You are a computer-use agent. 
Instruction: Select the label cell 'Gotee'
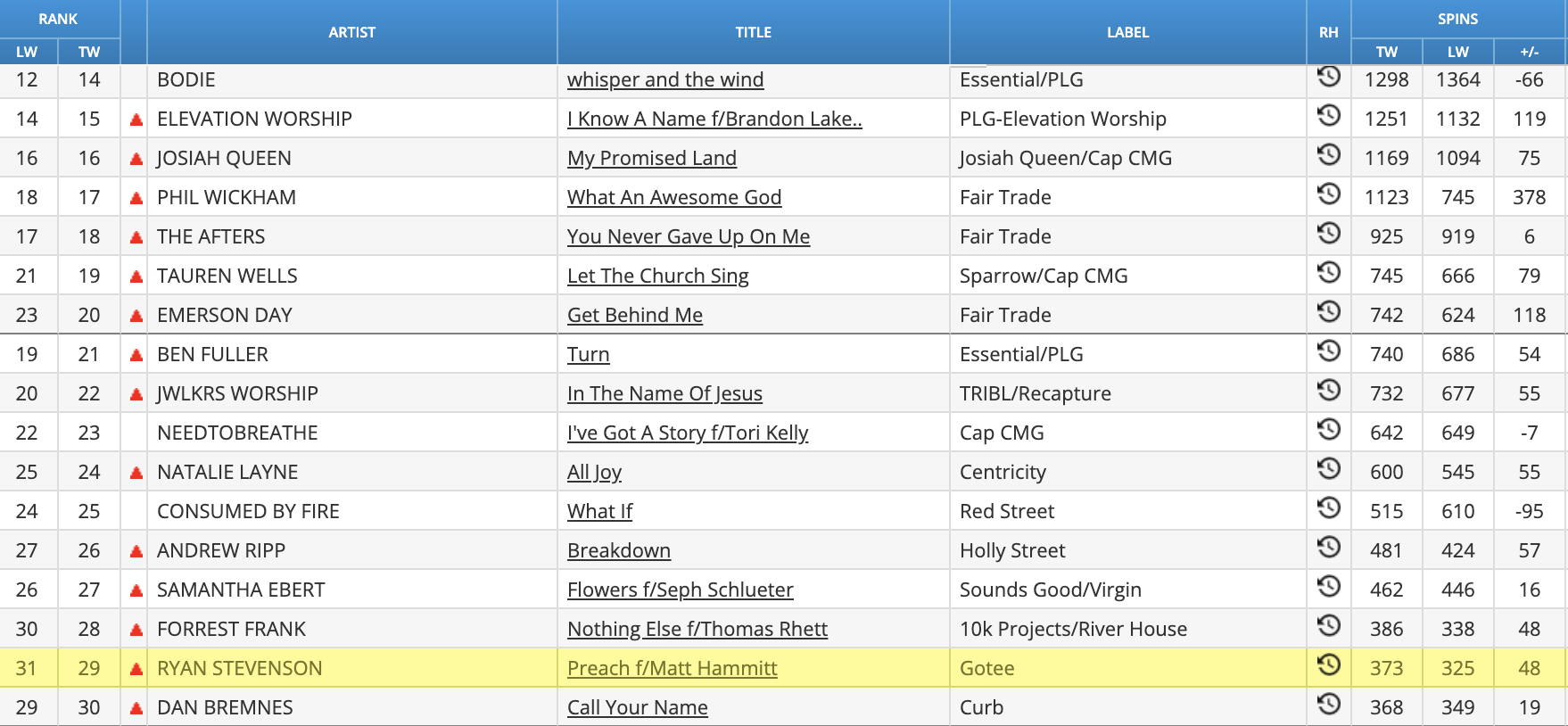tap(1128, 668)
